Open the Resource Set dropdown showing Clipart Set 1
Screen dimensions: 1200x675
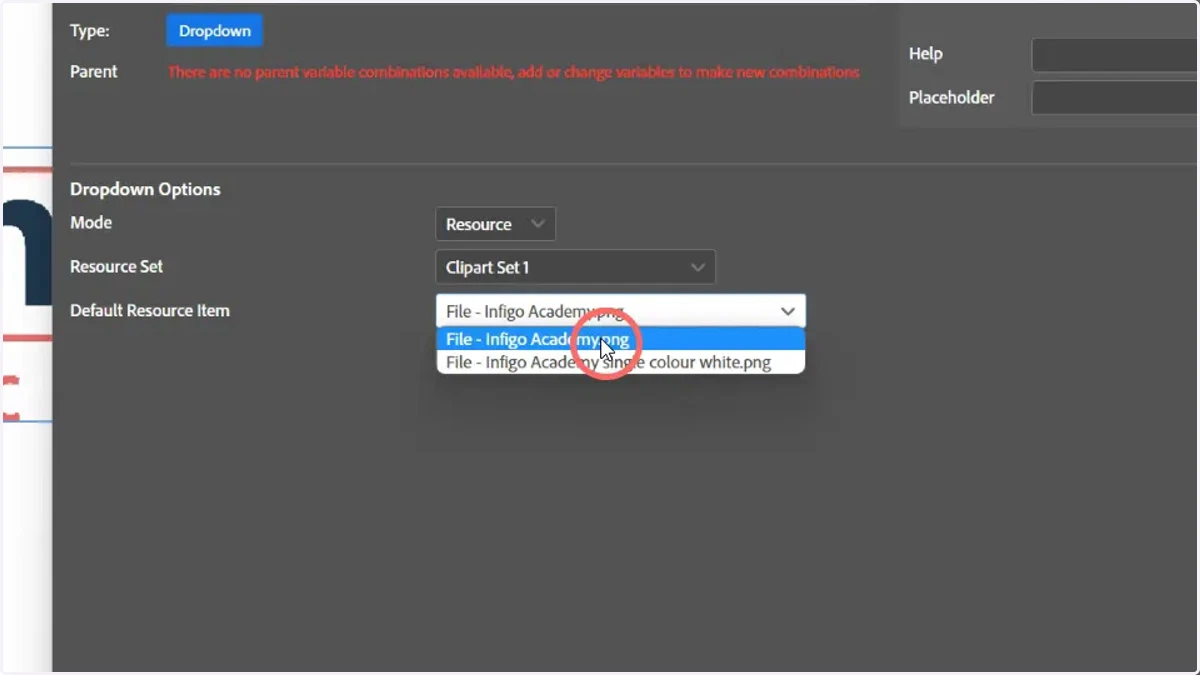576,267
